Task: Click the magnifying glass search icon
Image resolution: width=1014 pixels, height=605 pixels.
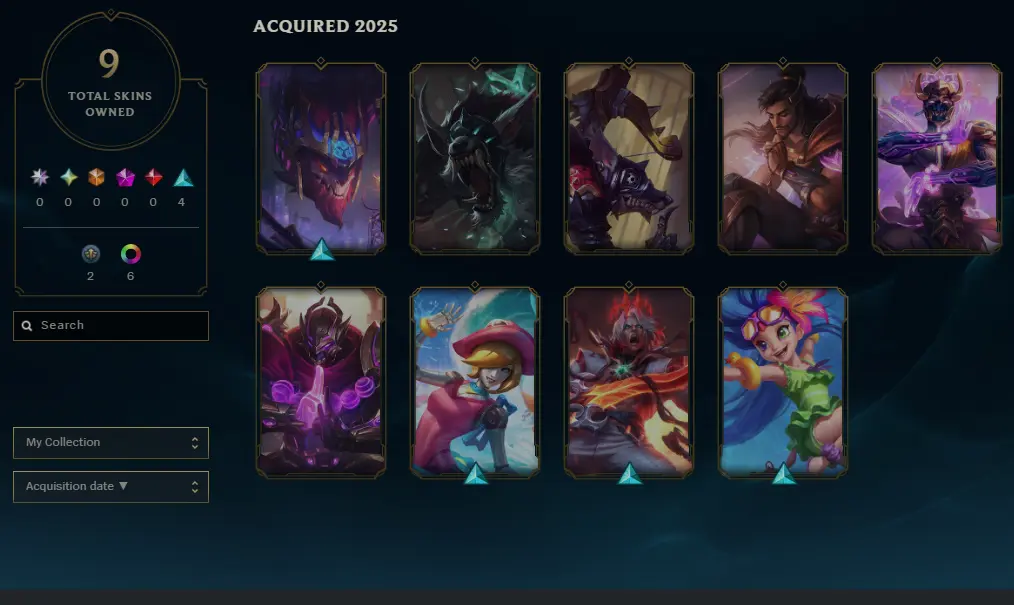Action: coord(27,326)
